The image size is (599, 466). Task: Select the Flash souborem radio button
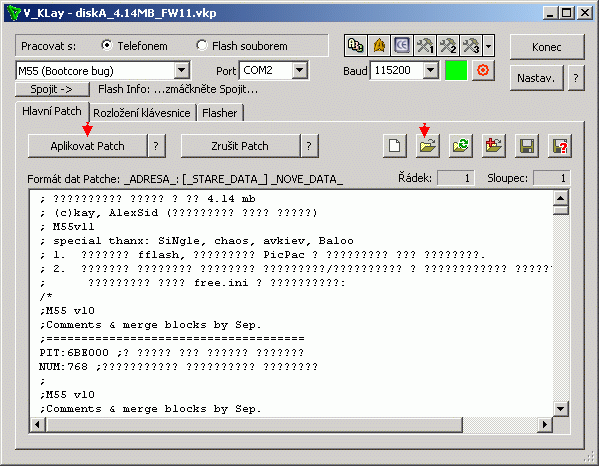tap(201, 45)
